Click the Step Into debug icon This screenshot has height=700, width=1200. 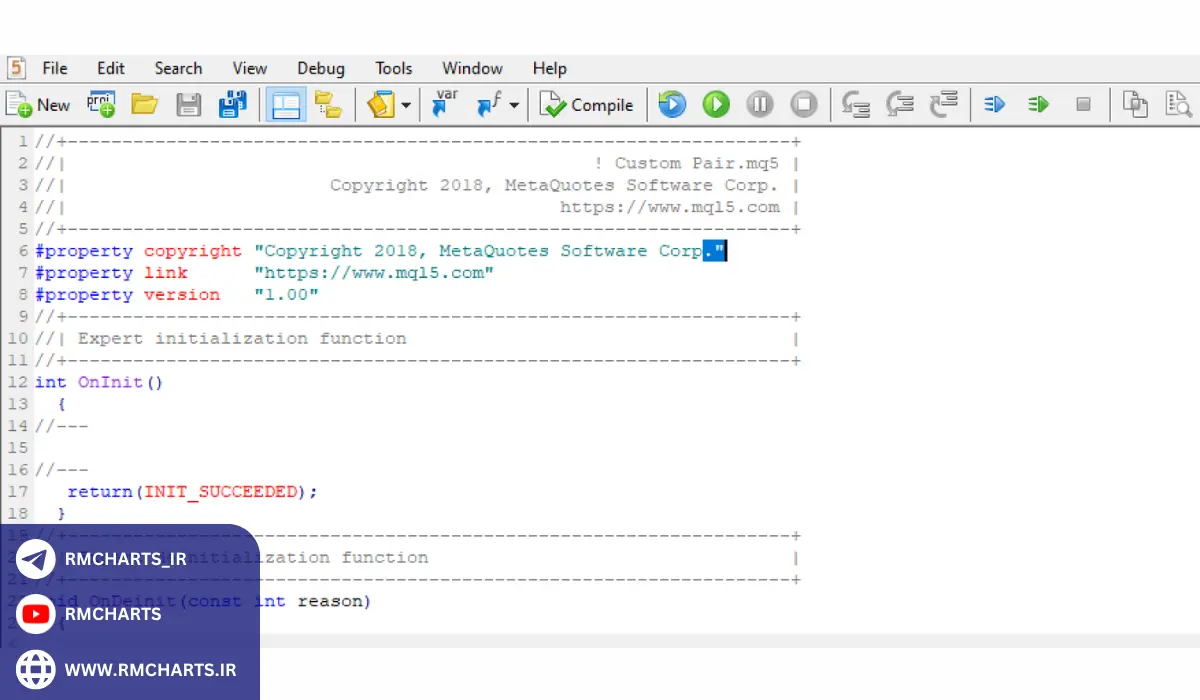click(x=856, y=104)
